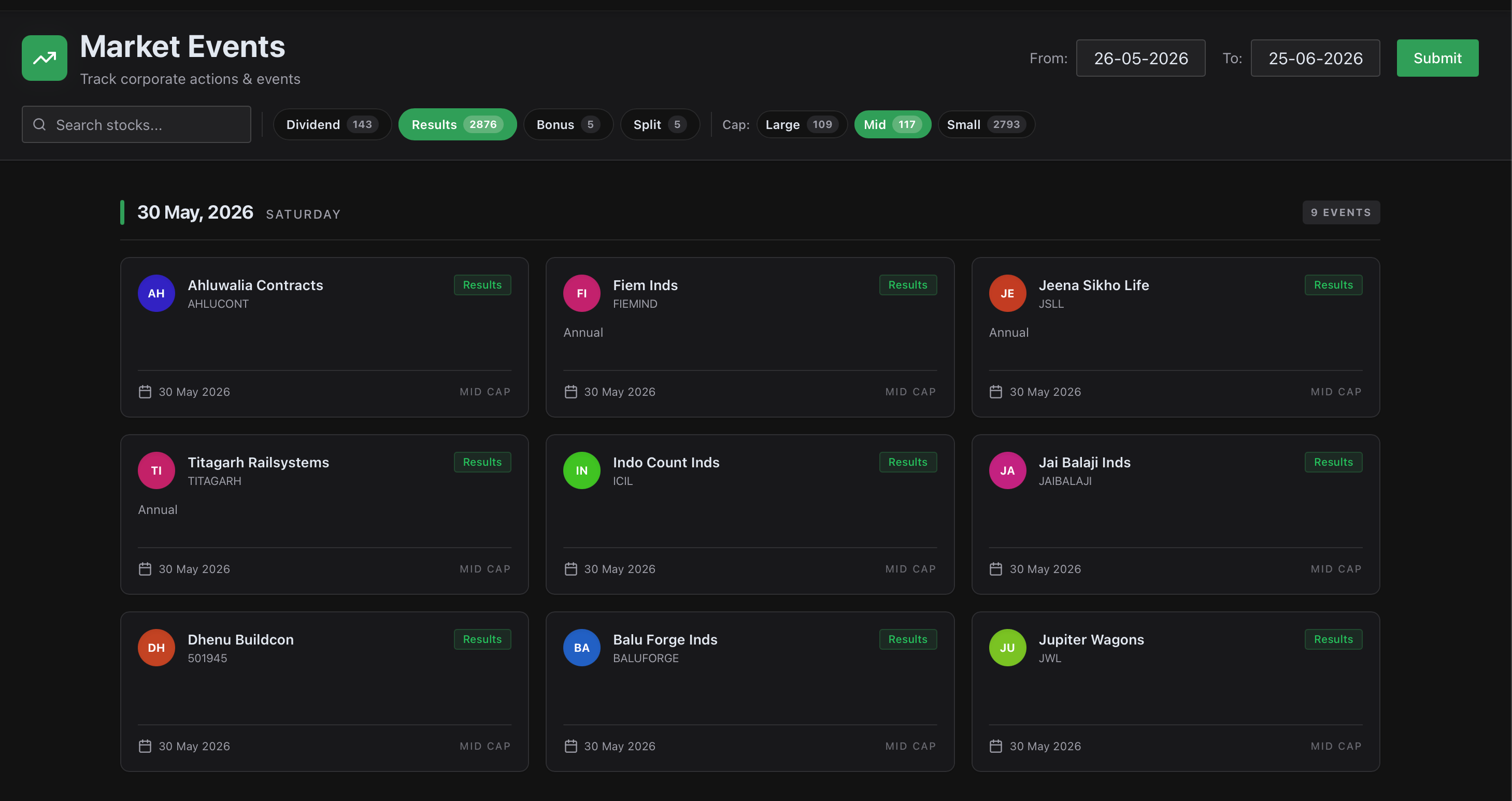The height and width of the screenshot is (801, 1512).
Task: Open the Ahluwalia Contracts company name
Action: point(255,285)
